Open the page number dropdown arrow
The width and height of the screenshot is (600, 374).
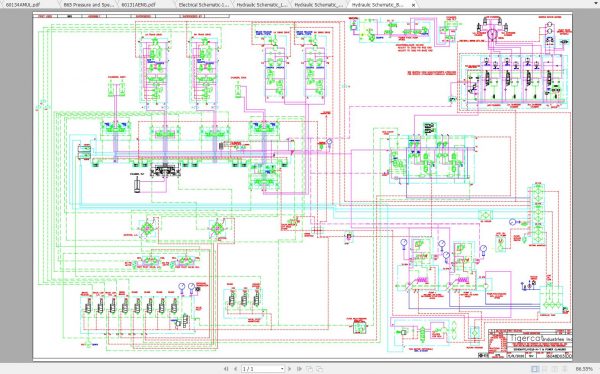point(282,369)
